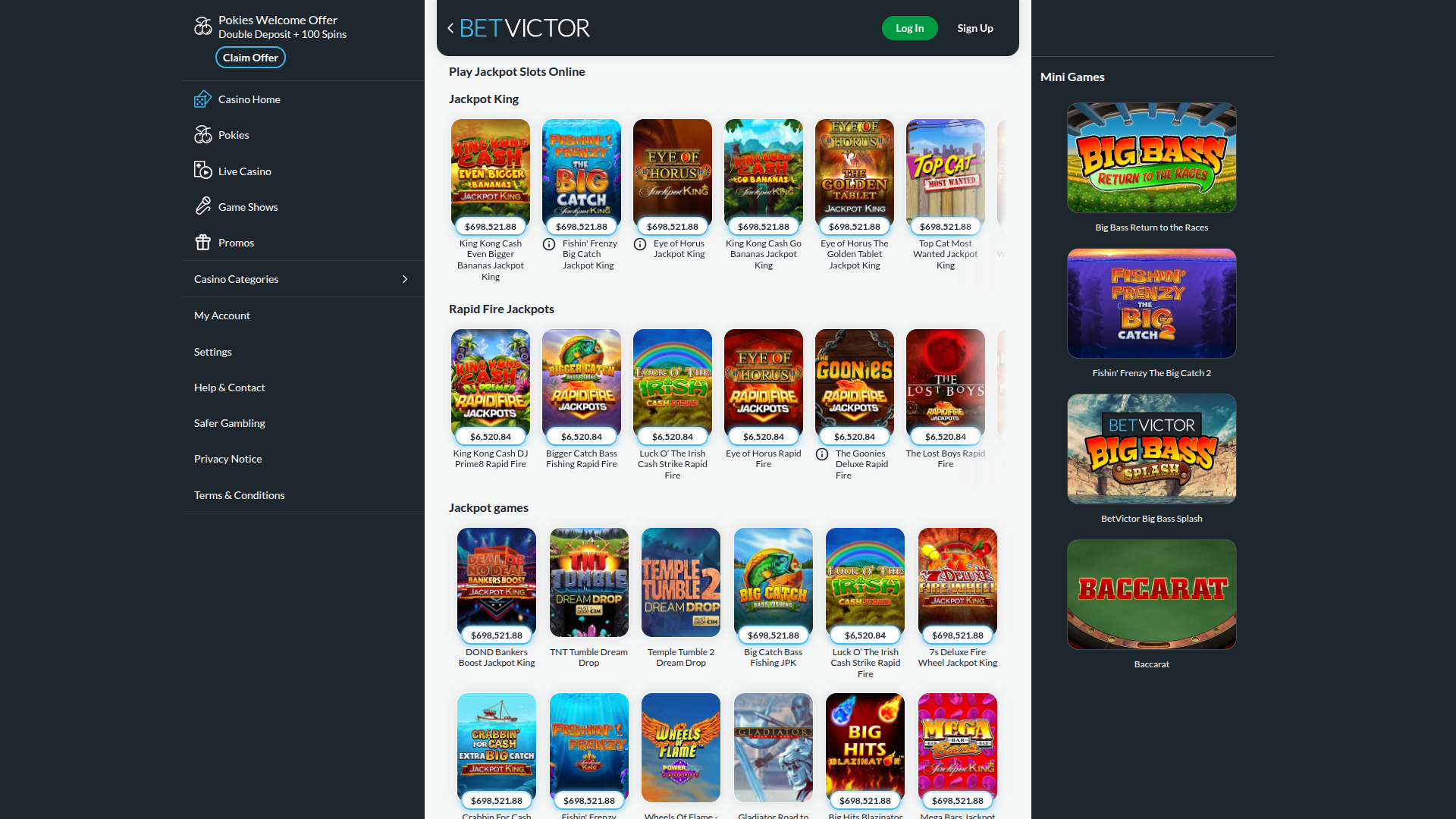Open the Game Shows icon
Image resolution: width=1456 pixels, height=819 pixels.
[203, 206]
